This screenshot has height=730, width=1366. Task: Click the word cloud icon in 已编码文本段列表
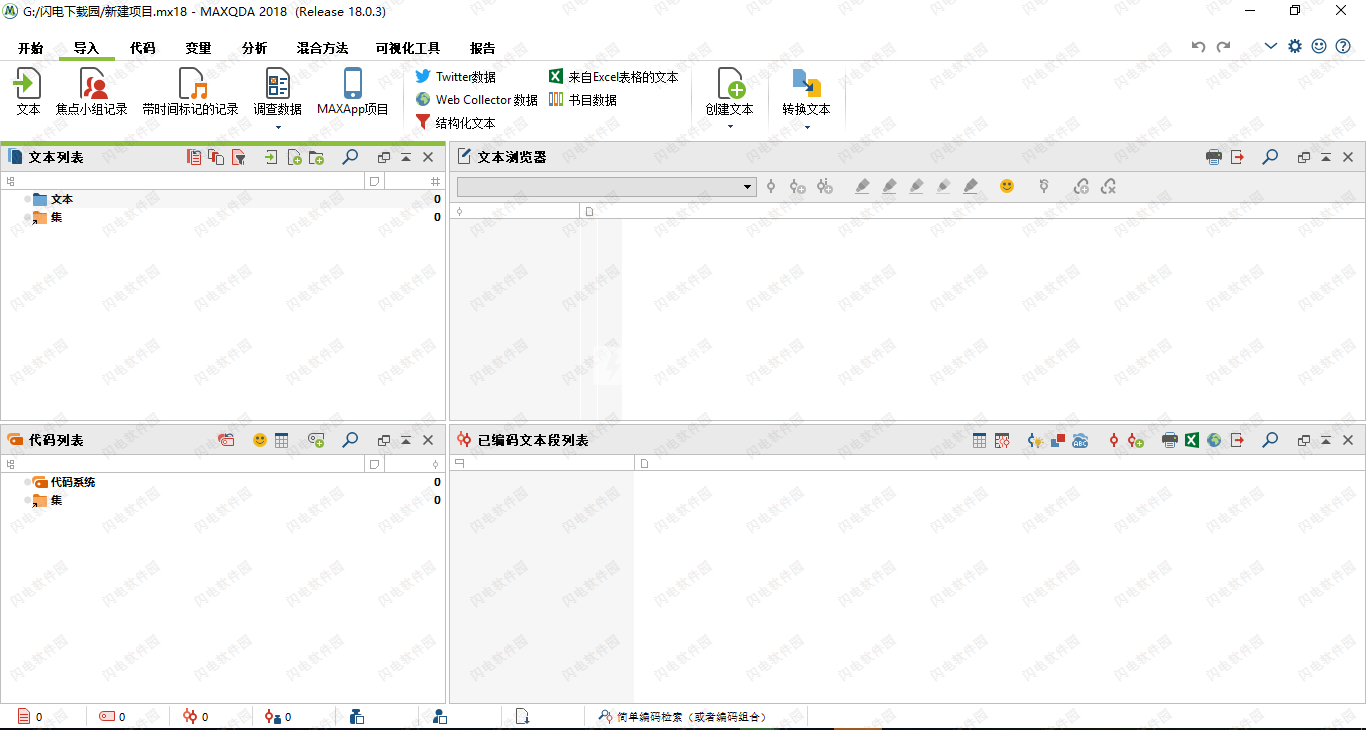tap(1080, 440)
